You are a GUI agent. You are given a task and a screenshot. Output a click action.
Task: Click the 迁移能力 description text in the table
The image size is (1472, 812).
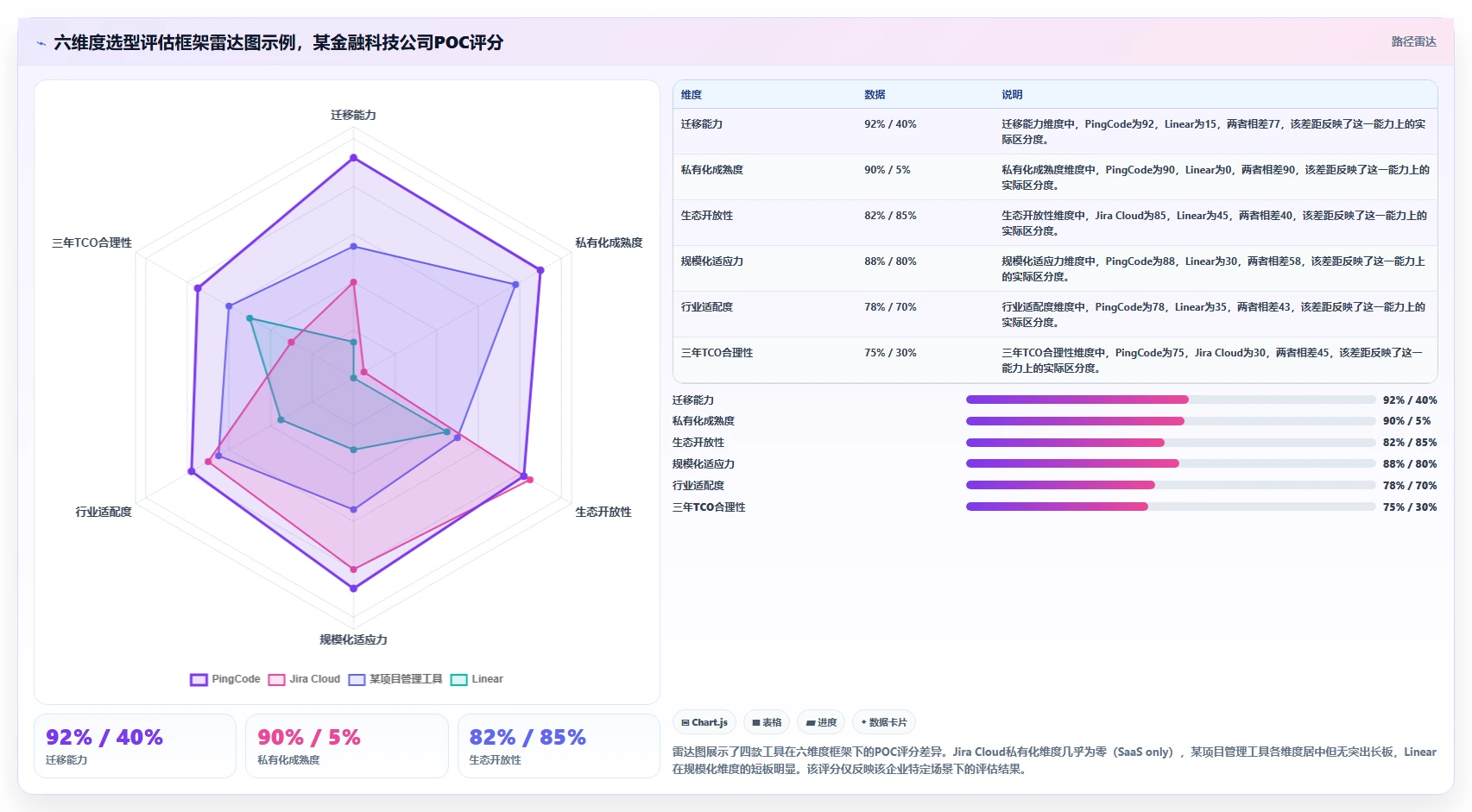[1213, 132]
